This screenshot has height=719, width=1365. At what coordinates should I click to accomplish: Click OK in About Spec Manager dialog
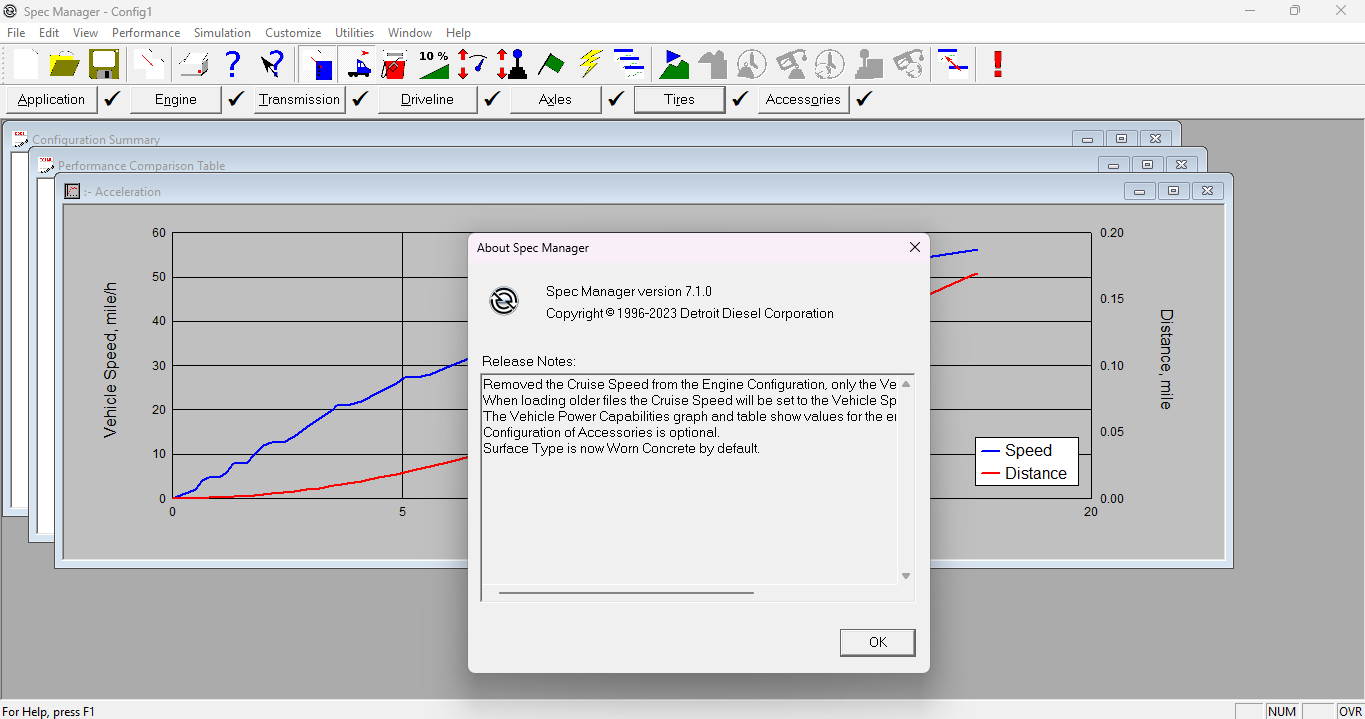[x=877, y=642]
